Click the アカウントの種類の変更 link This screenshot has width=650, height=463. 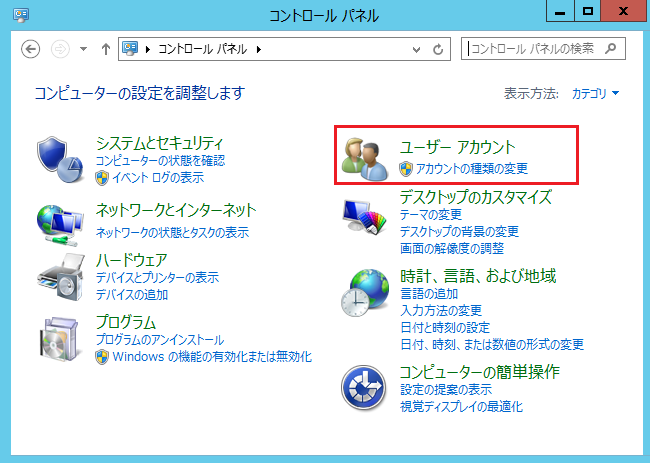pyautogui.click(x=471, y=168)
